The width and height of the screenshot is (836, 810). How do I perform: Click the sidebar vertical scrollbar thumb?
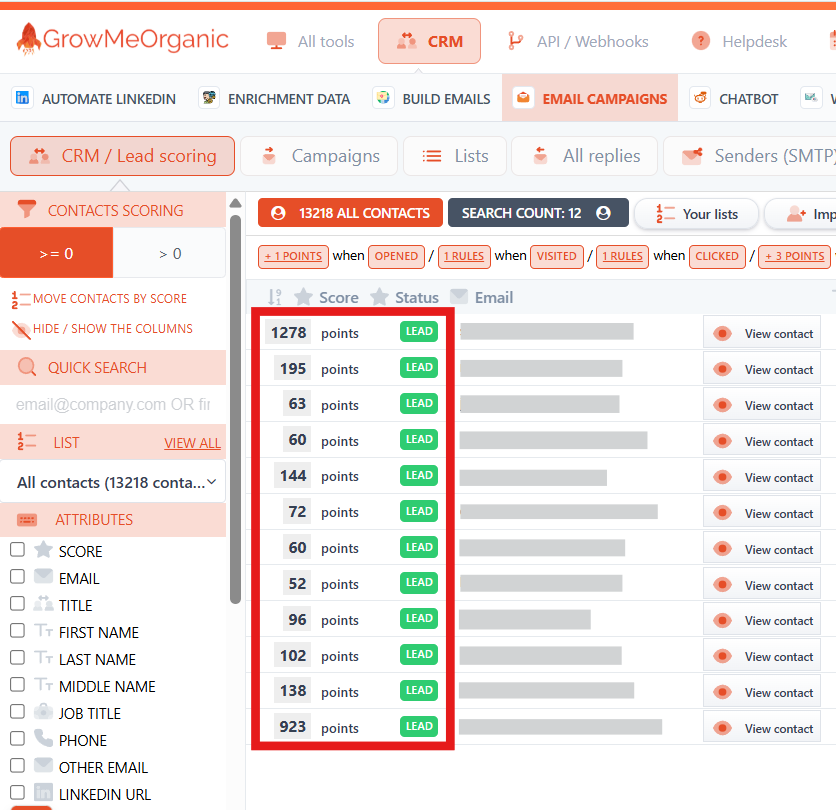point(236,410)
